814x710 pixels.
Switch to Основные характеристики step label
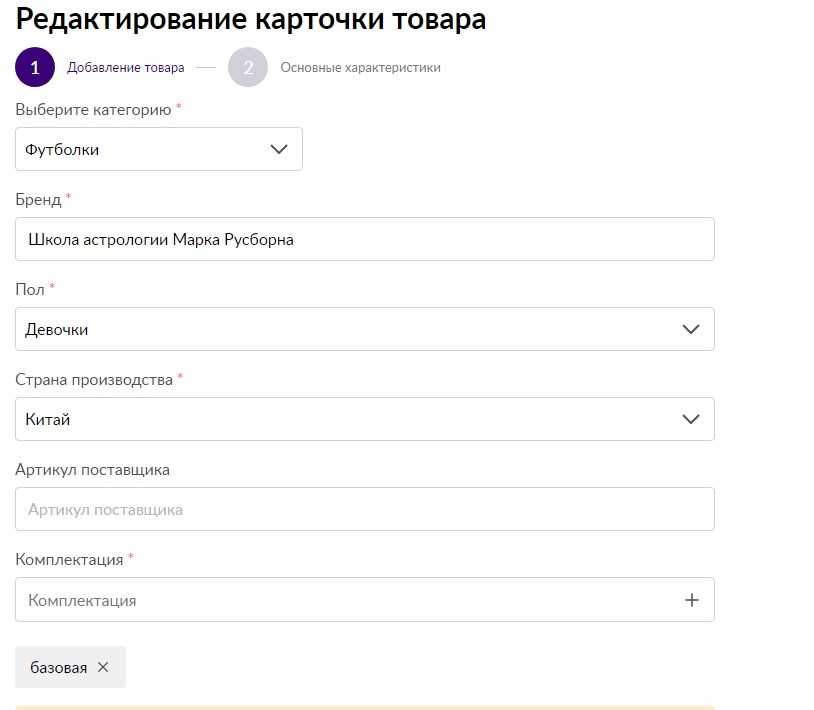click(360, 68)
